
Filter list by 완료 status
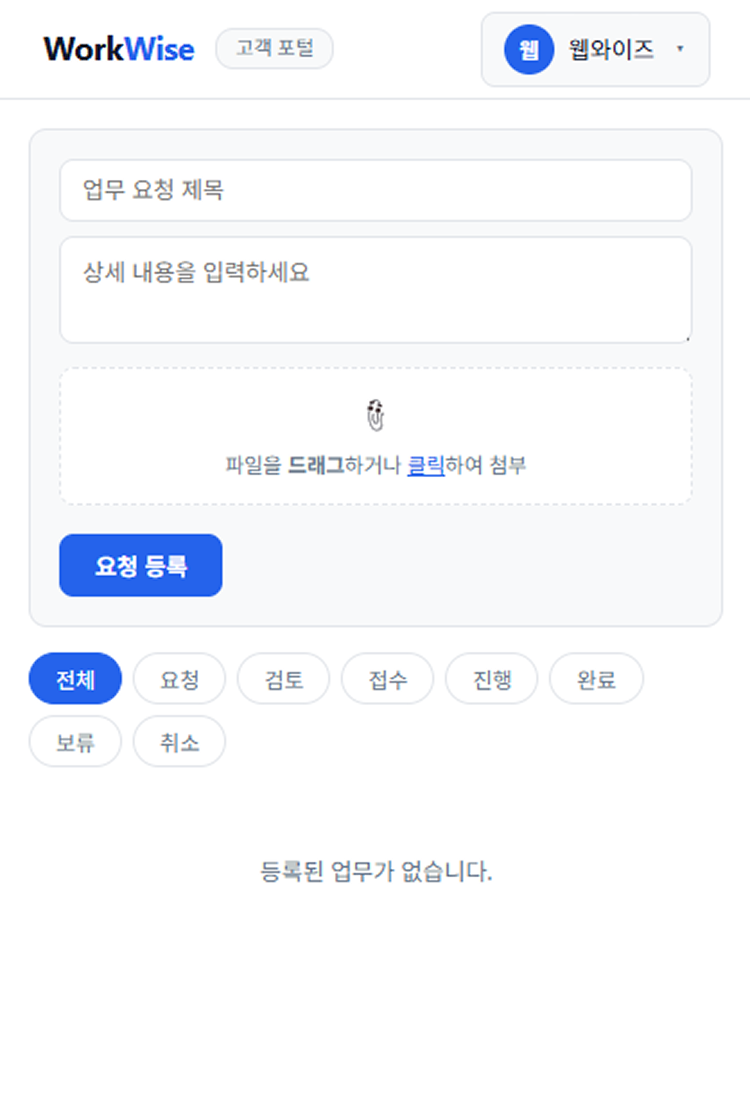click(x=596, y=678)
